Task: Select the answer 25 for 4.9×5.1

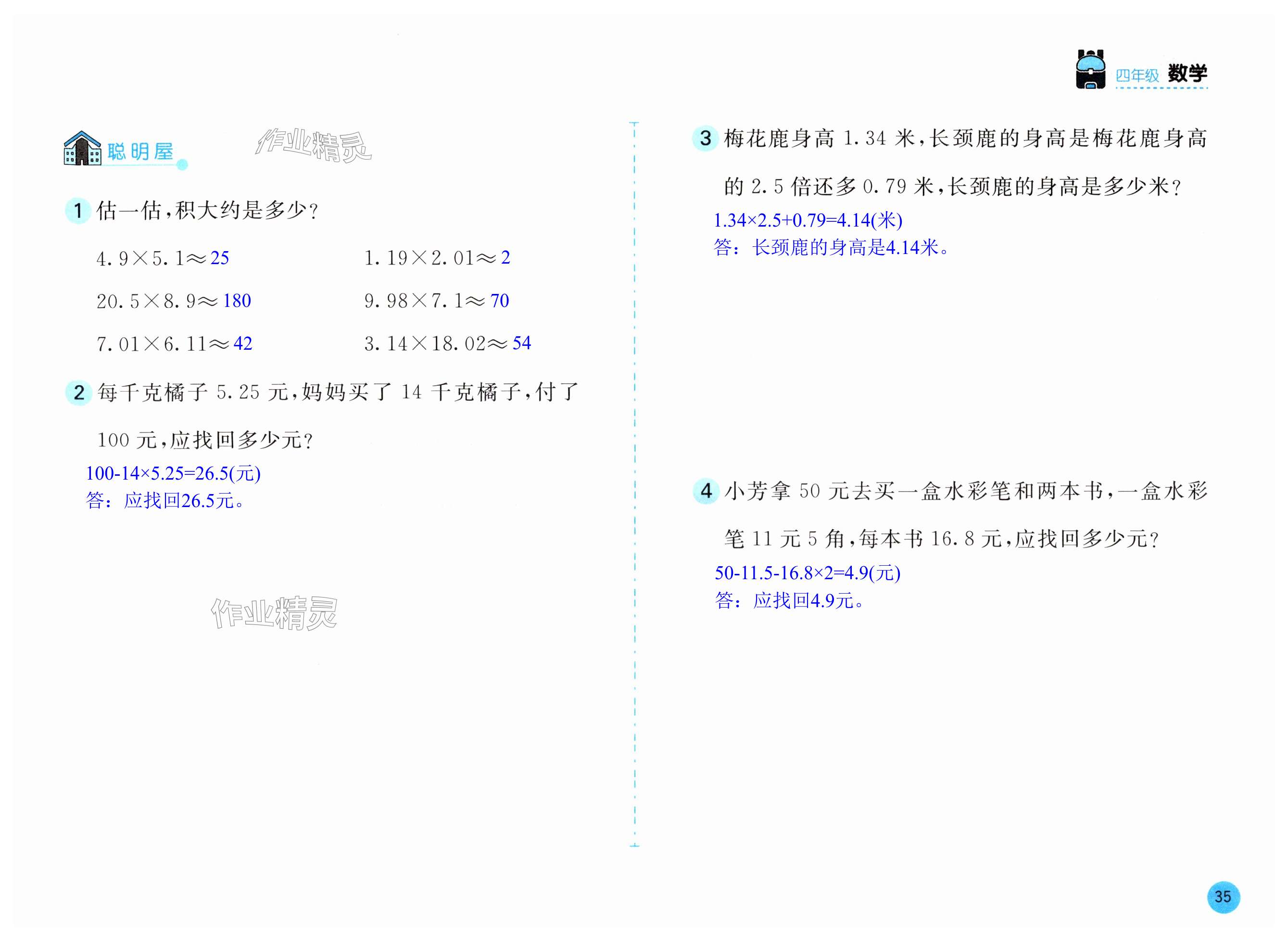Action: 220,258
